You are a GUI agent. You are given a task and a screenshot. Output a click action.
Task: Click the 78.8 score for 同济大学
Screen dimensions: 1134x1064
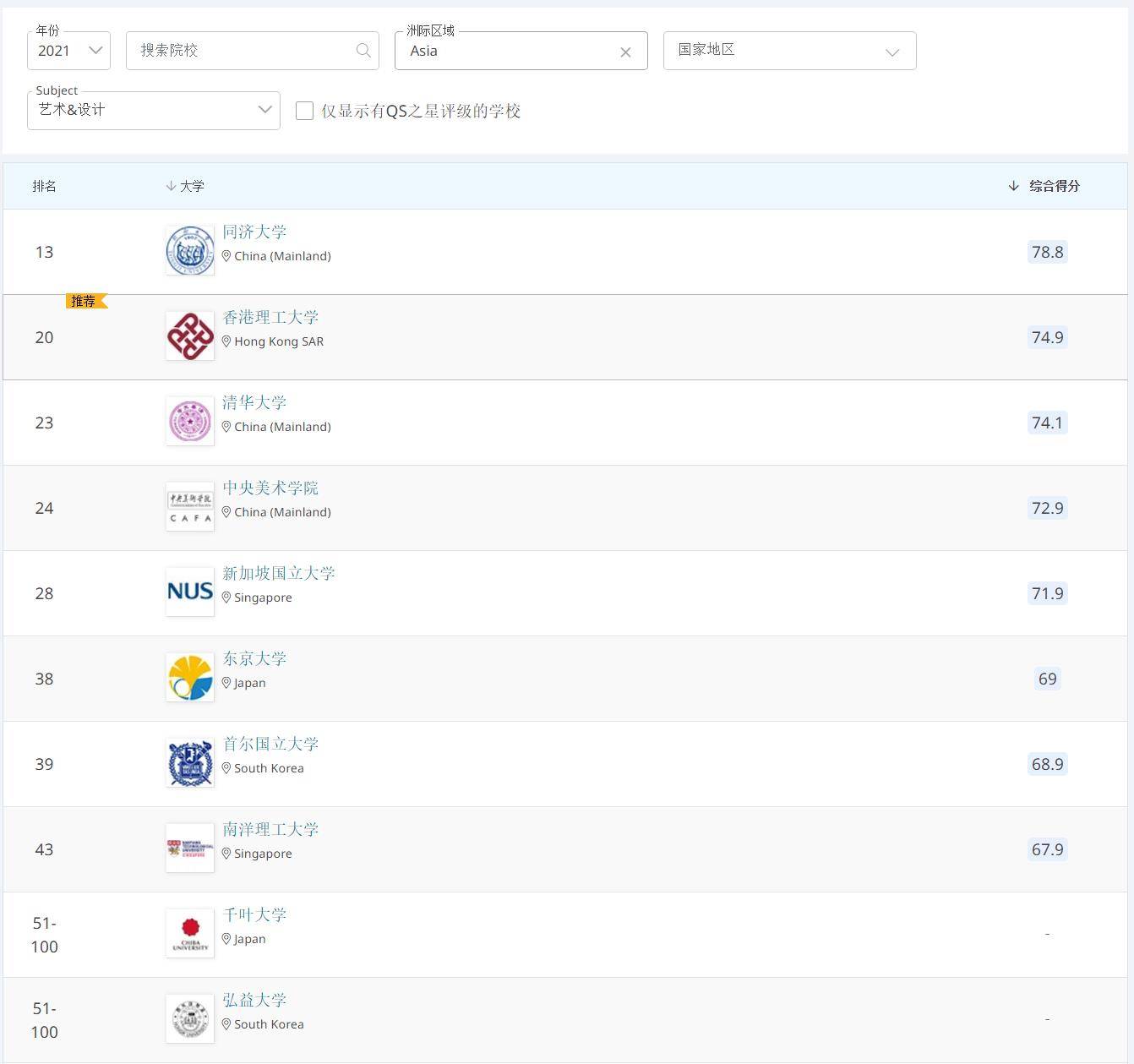click(x=1047, y=252)
